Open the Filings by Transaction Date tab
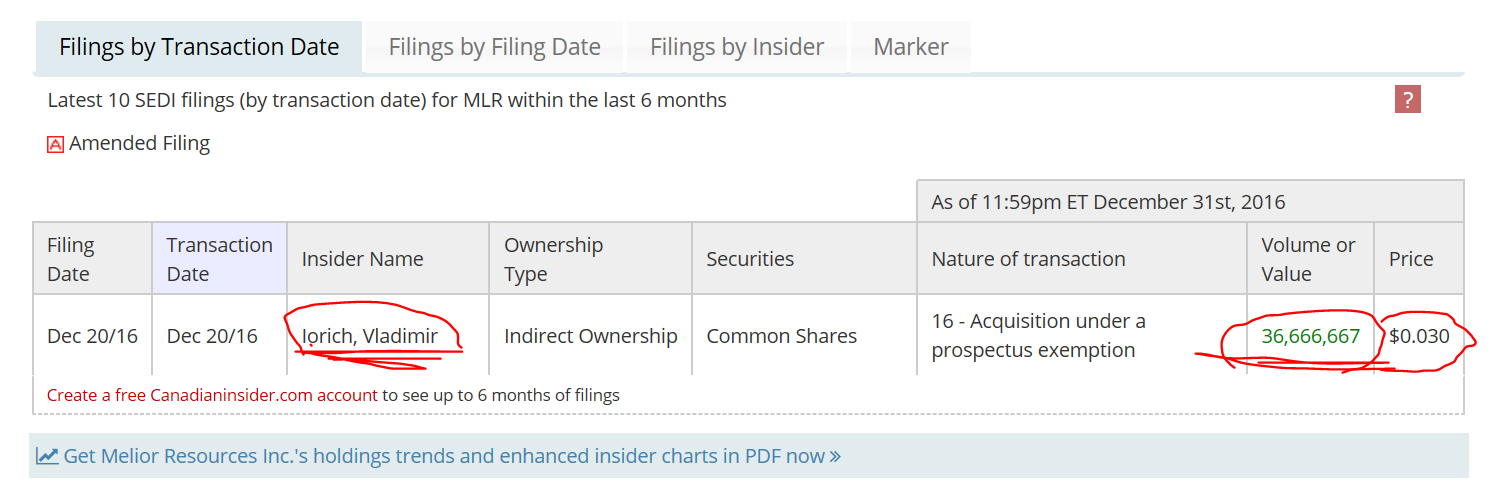Screen dimensions: 1500x497 coord(199,47)
